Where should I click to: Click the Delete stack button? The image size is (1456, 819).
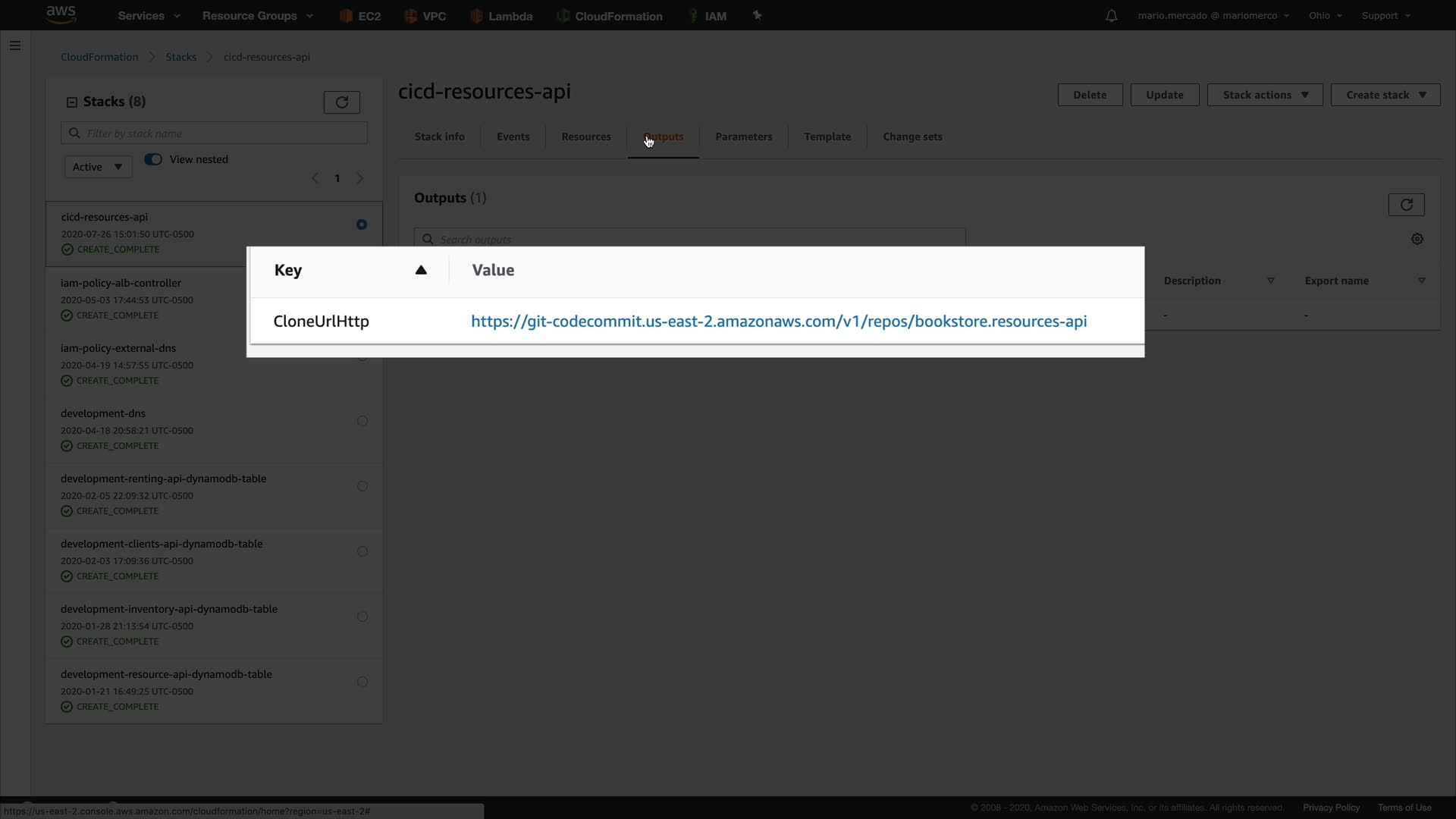(x=1089, y=95)
